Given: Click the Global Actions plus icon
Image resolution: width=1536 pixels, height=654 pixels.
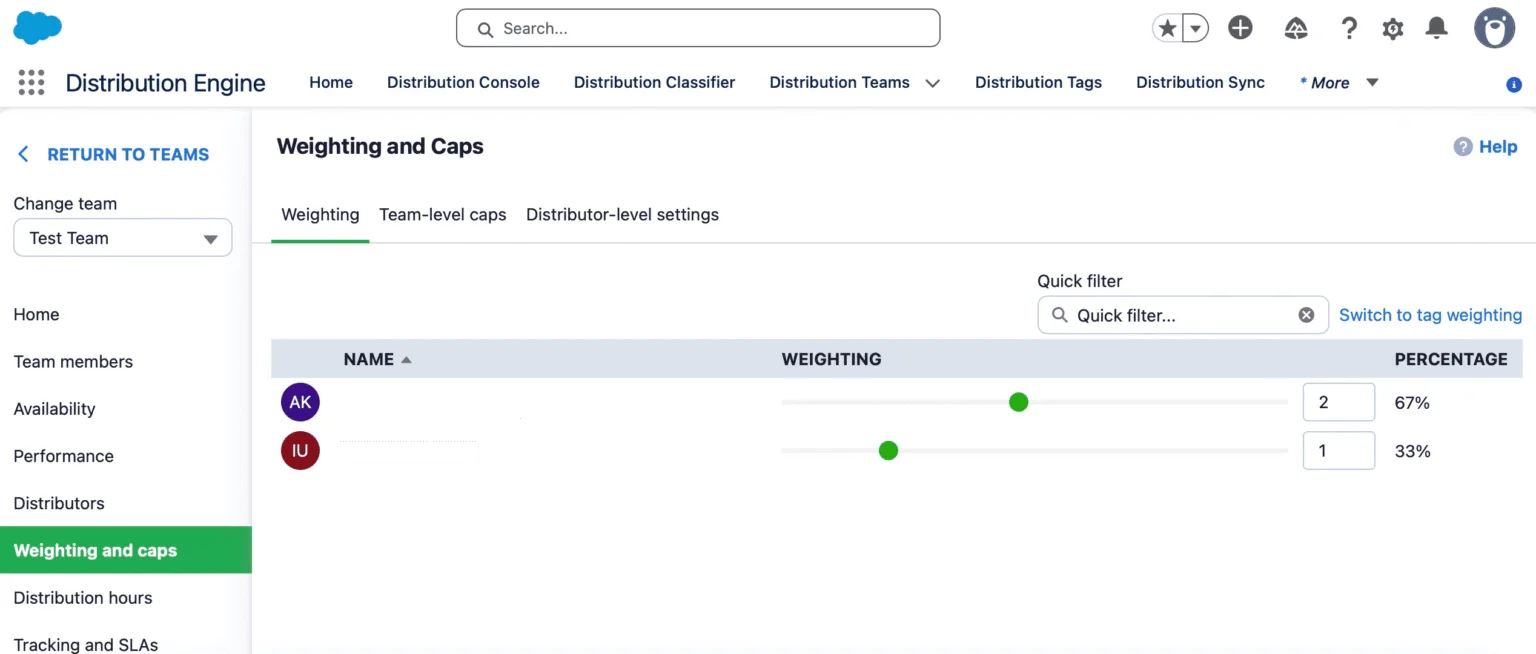Looking at the screenshot, I should click(1240, 28).
